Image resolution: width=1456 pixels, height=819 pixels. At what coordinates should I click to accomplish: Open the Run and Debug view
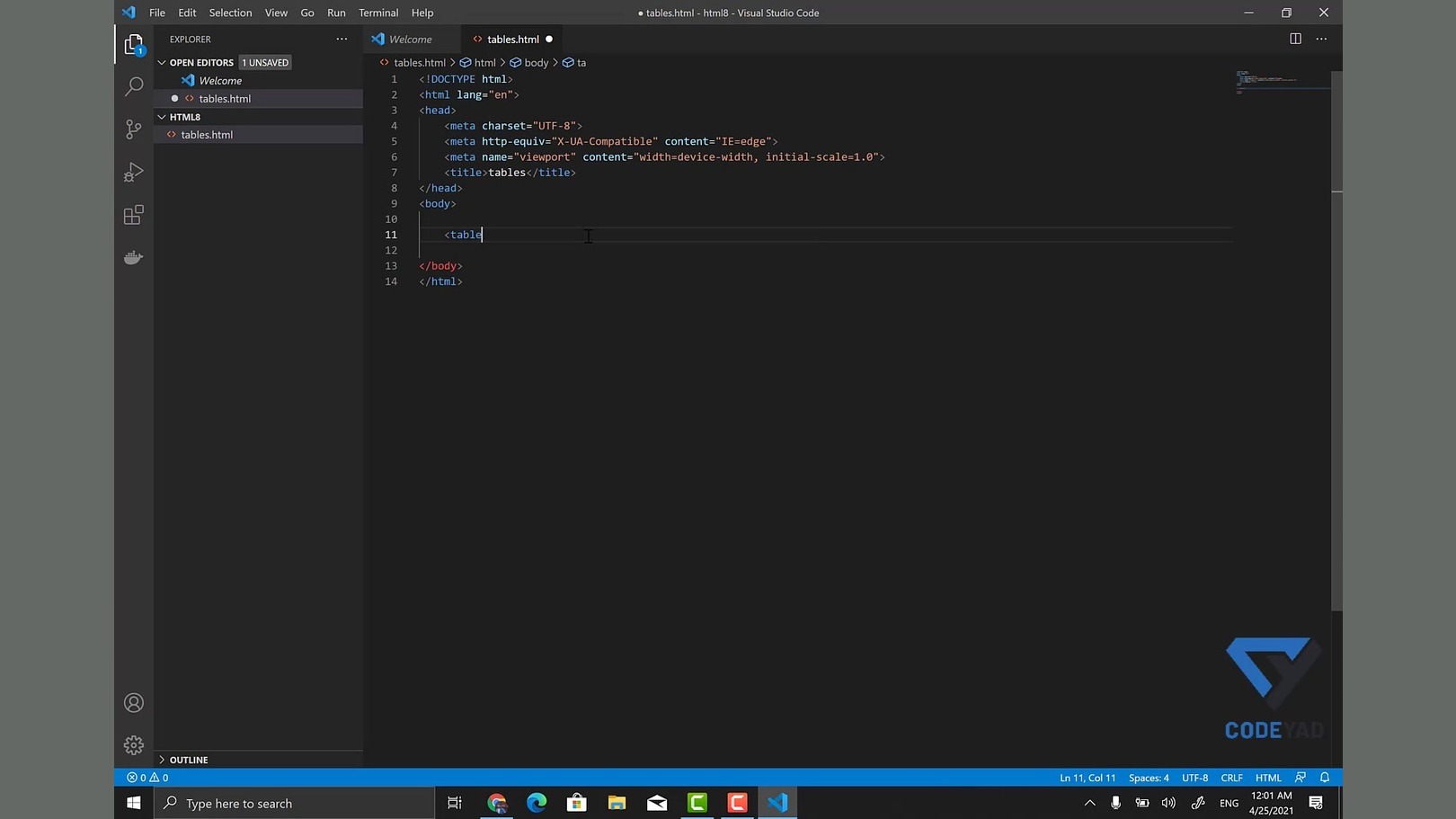click(x=133, y=172)
